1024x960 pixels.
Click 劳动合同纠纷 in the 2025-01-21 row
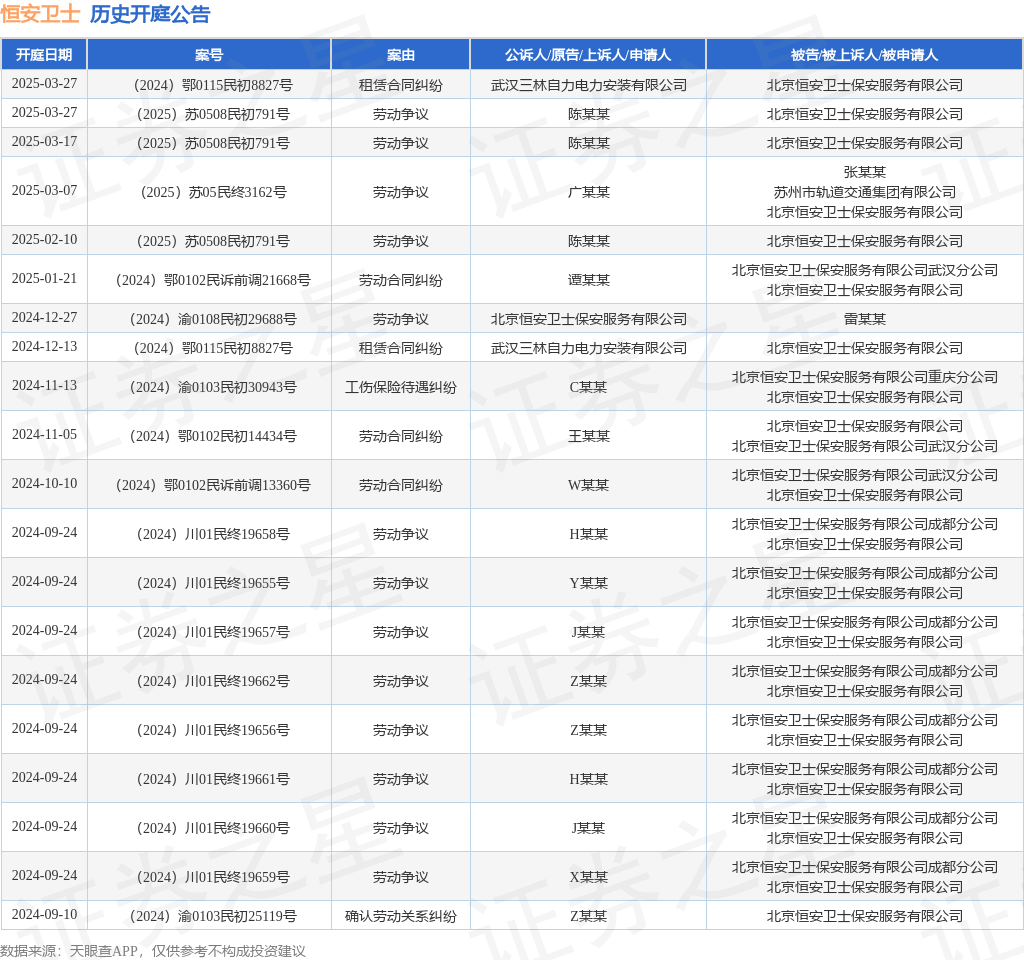click(400, 280)
